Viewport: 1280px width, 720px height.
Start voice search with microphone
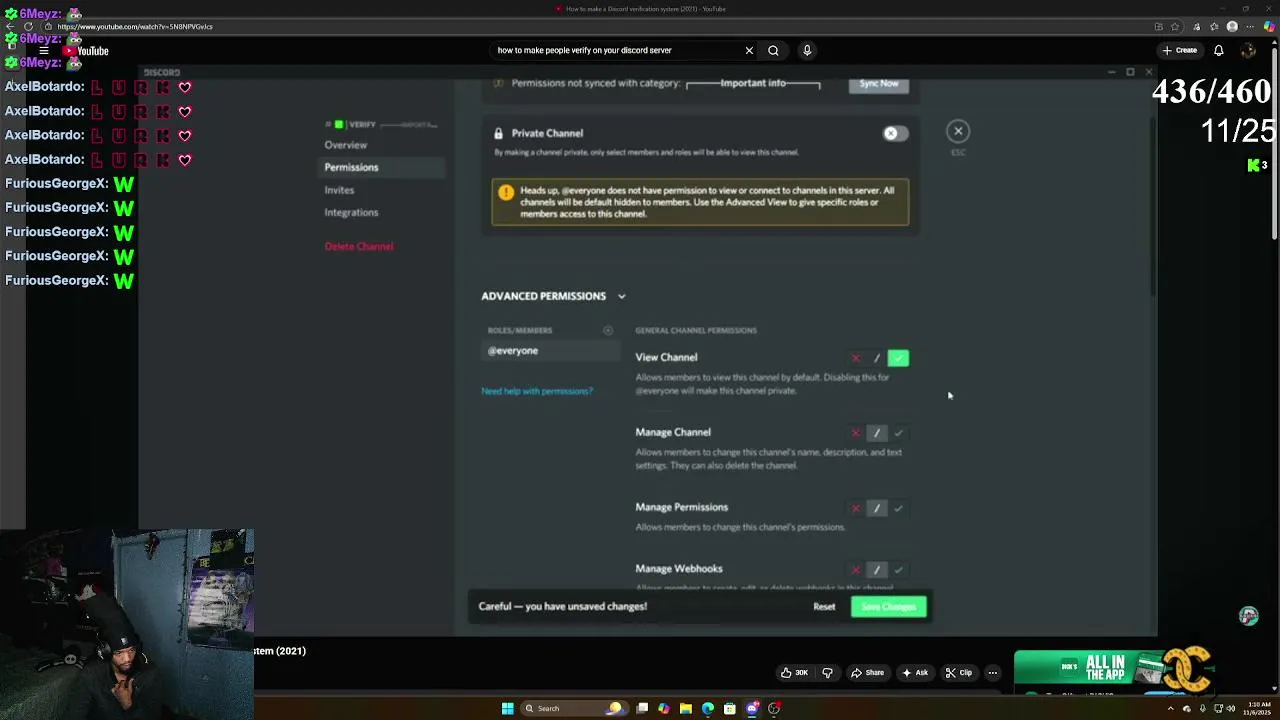click(807, 50)
